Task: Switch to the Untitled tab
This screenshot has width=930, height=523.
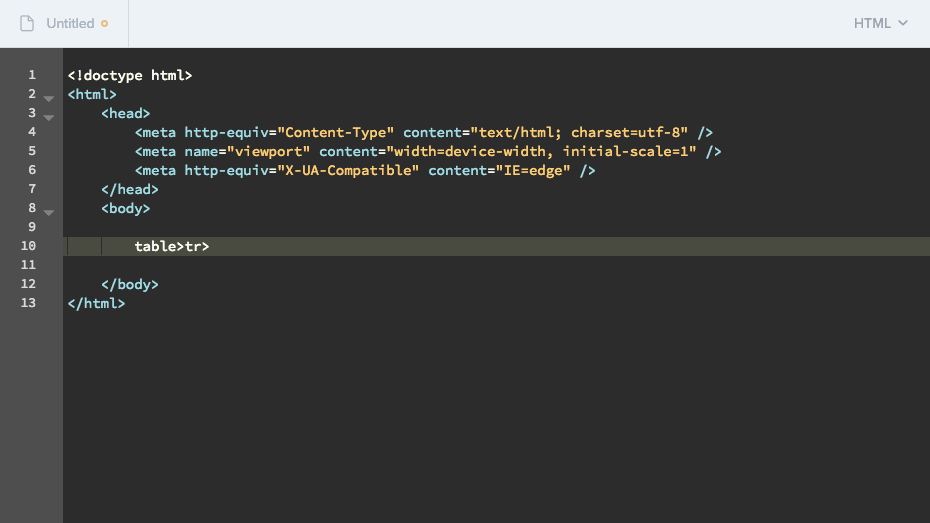Action: (70, 23)
